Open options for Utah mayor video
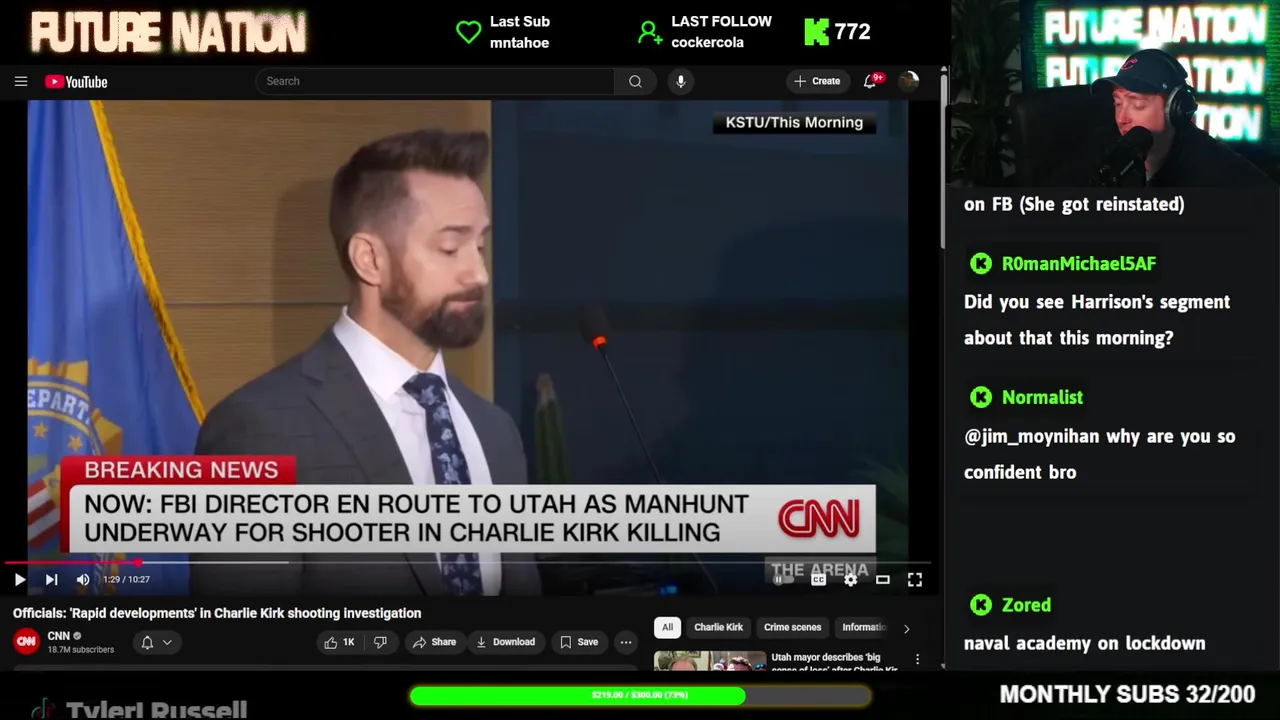 [x=917, y=660]
